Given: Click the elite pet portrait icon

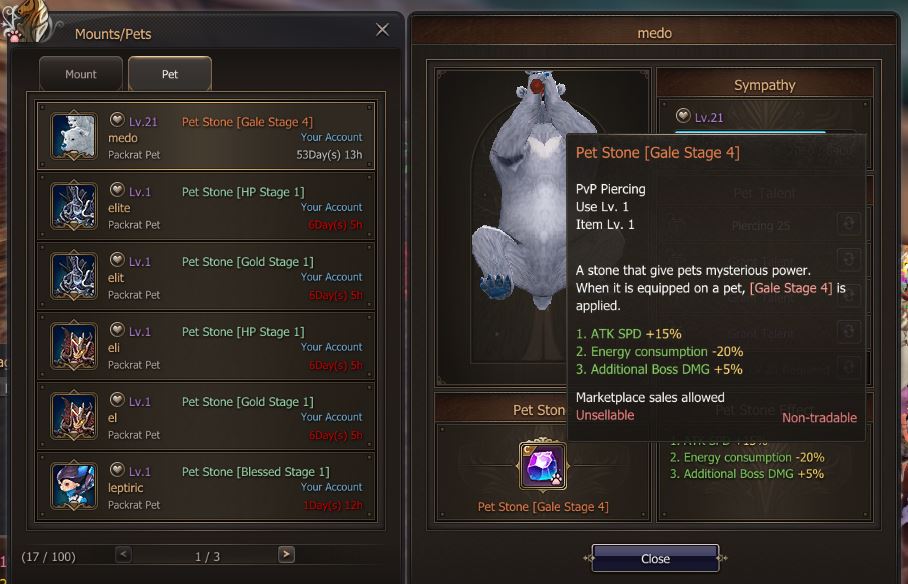Looking at the screenshot, I should (74, 206).
